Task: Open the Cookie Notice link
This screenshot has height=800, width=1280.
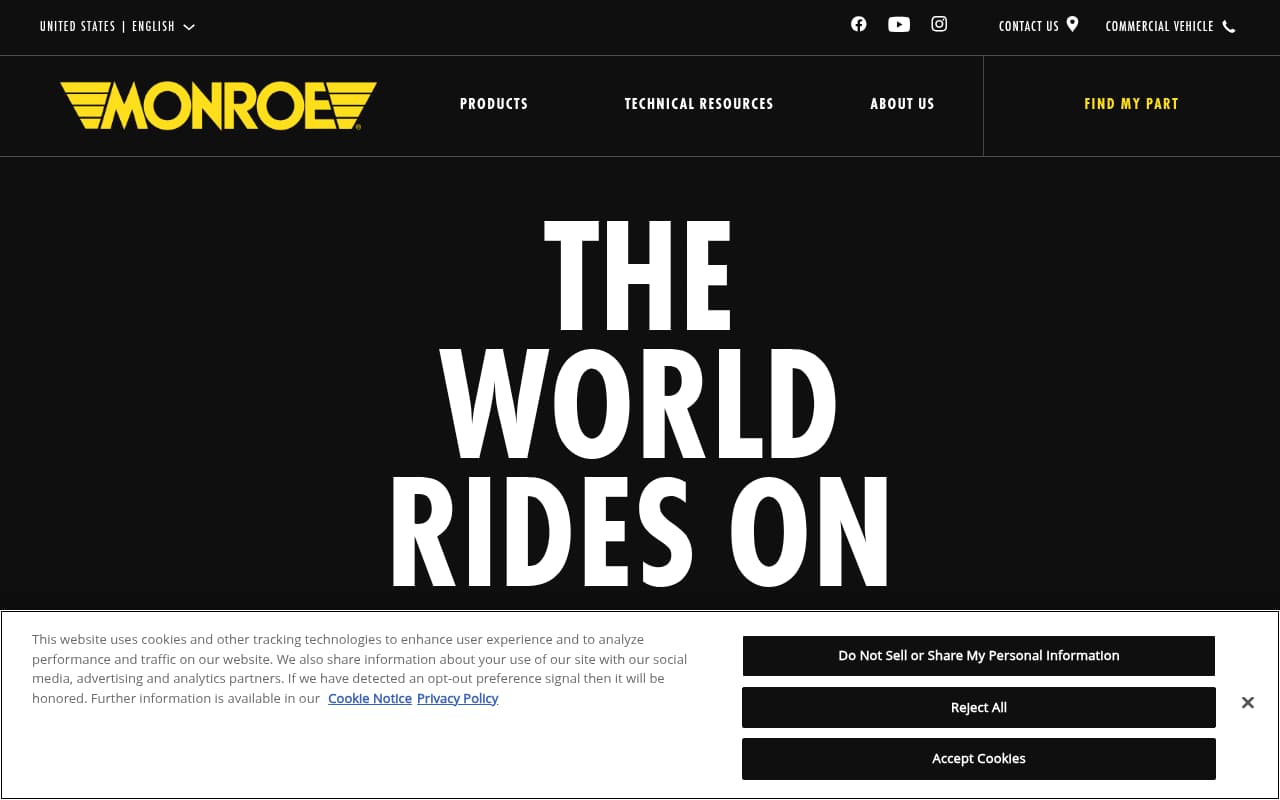Action: tap(370, 698)
